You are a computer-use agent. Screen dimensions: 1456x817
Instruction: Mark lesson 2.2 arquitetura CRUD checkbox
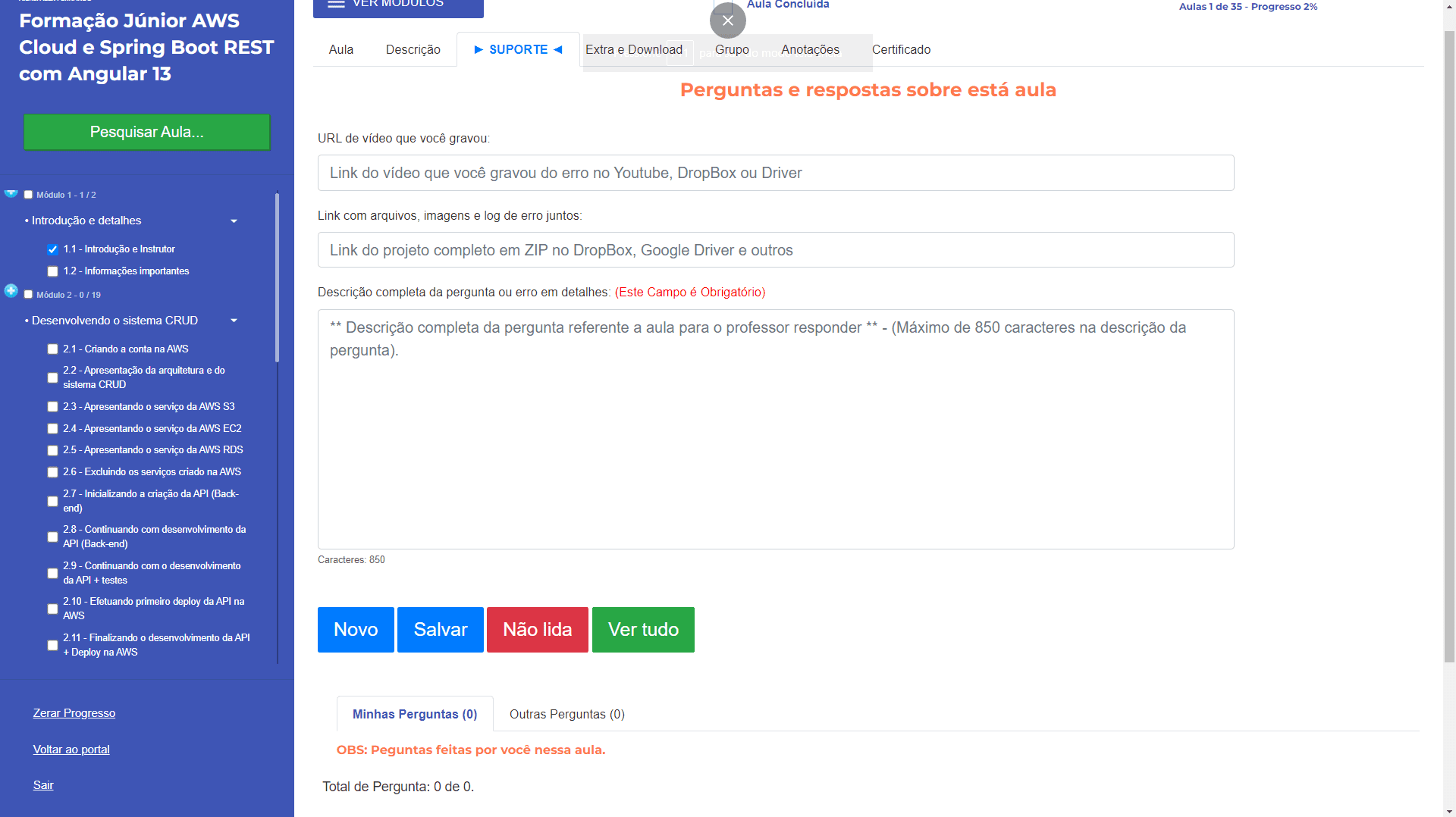pyautogui.click(x=52, y=377)
